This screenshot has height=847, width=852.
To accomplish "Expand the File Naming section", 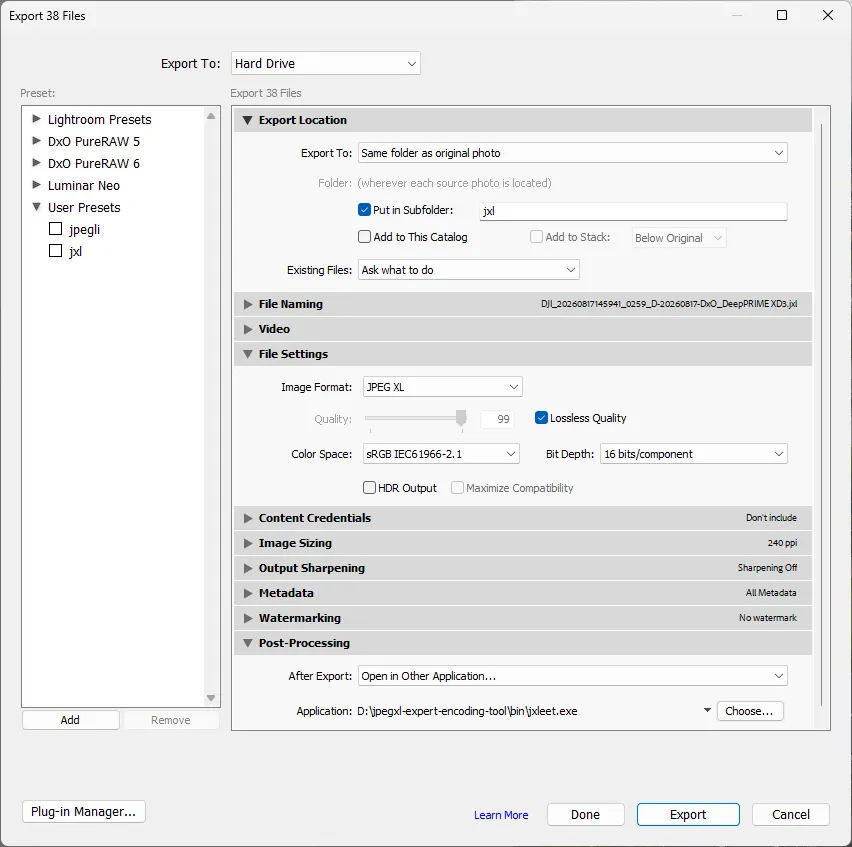I will pos(248,304).
